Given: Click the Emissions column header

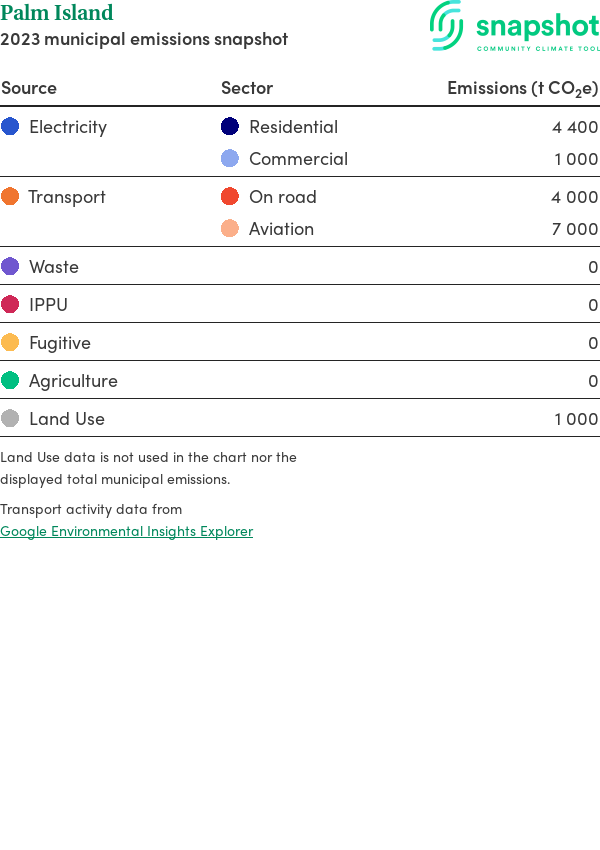Looking at the screenshot, I should pos(522,88).
